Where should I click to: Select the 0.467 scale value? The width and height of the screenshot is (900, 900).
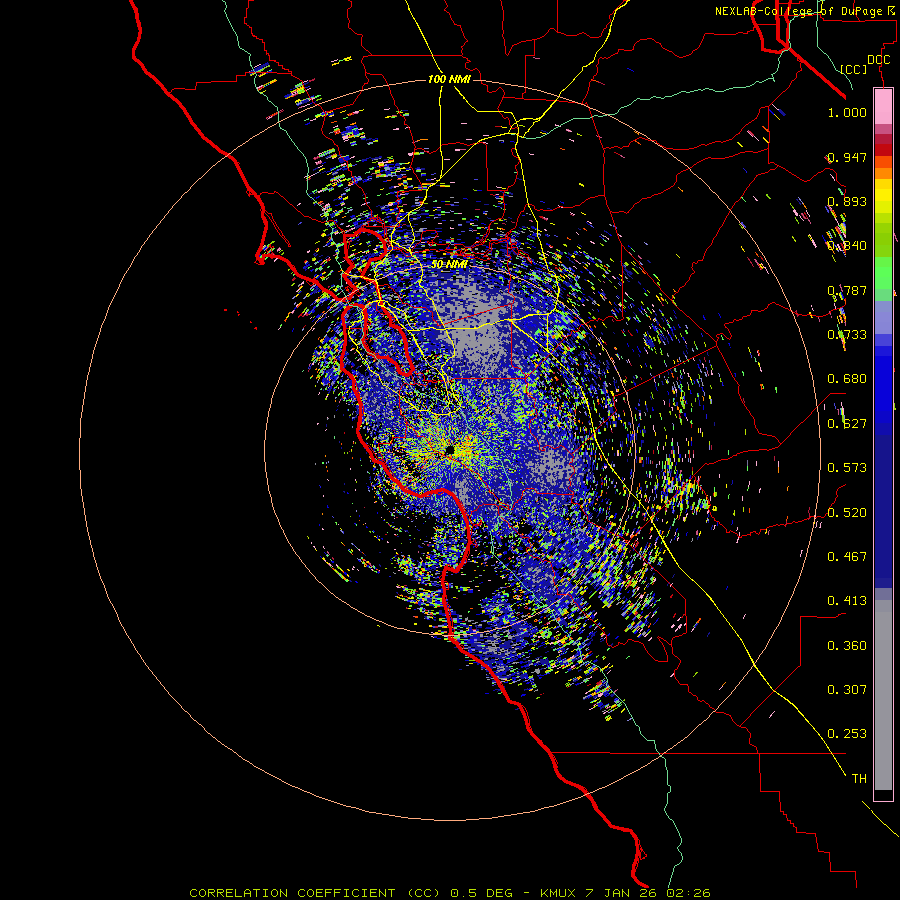847,557
